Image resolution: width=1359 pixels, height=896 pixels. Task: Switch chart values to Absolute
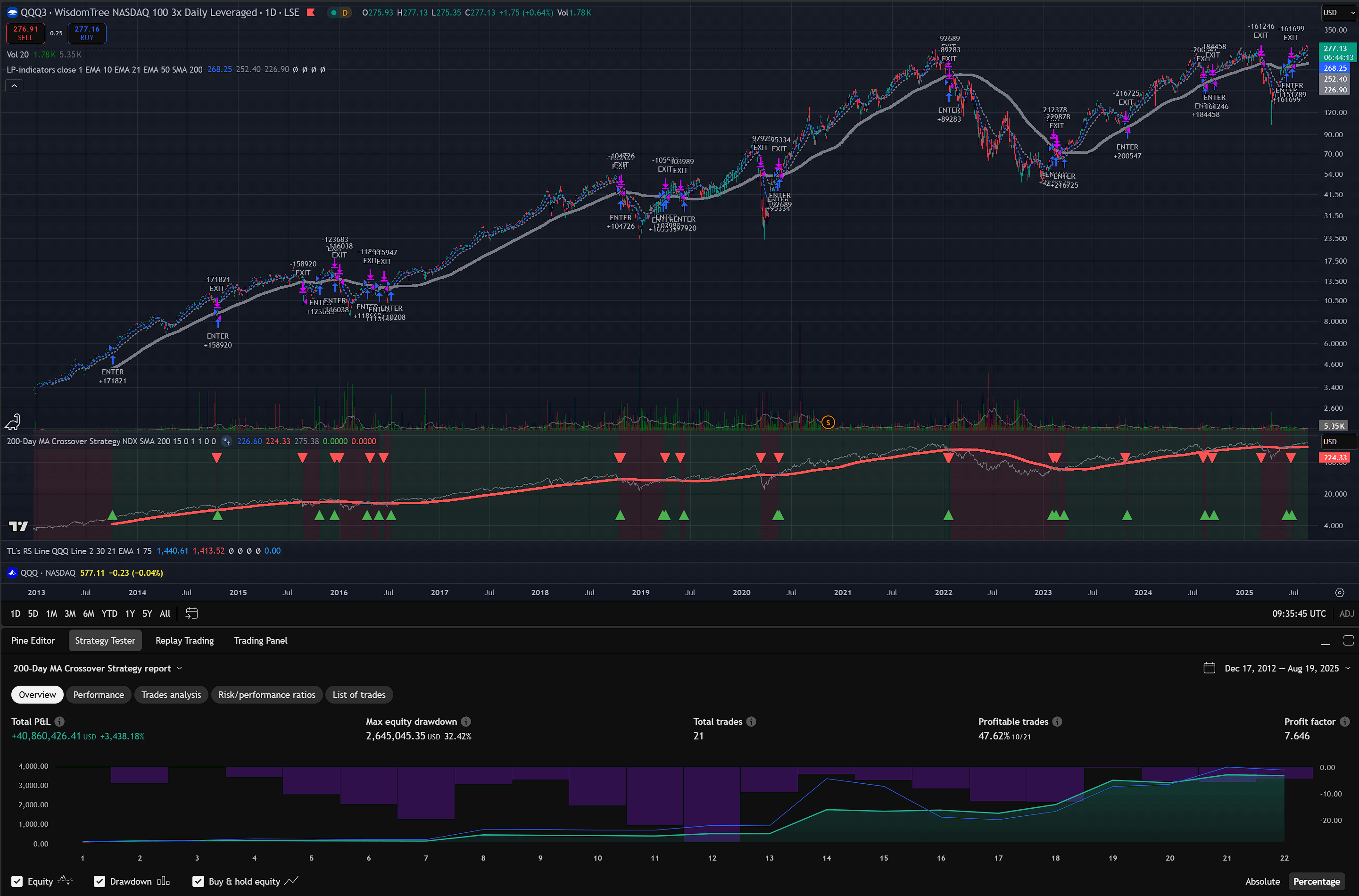click(1262, 881)
